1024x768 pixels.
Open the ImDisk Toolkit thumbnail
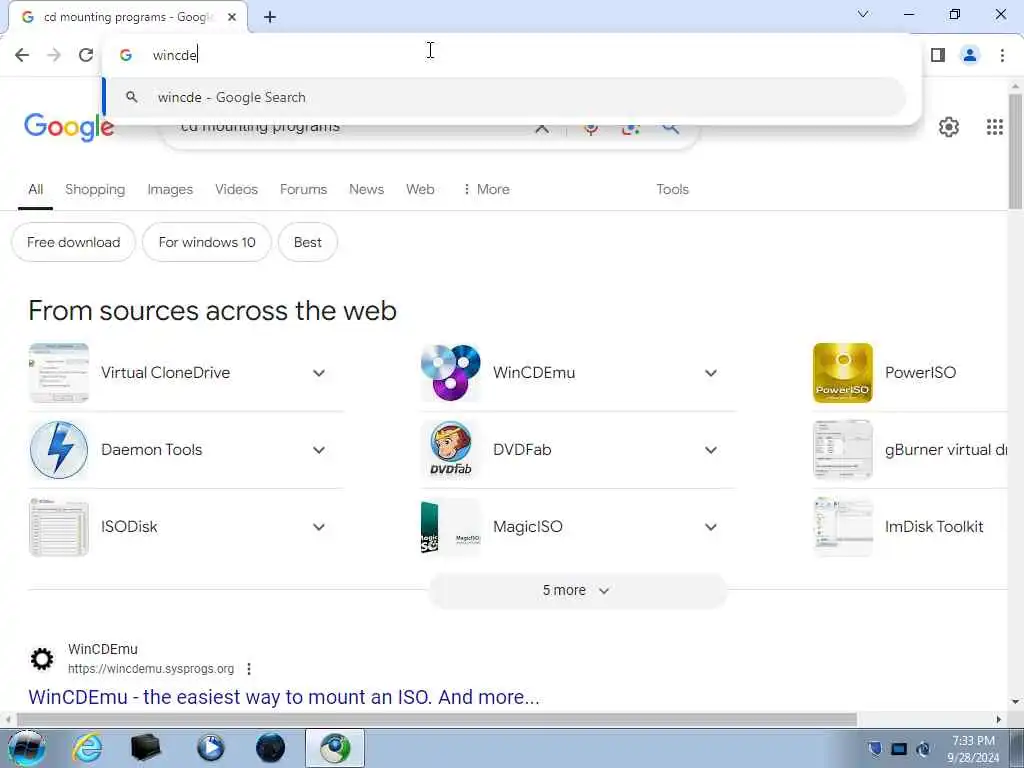click(842, 527)
